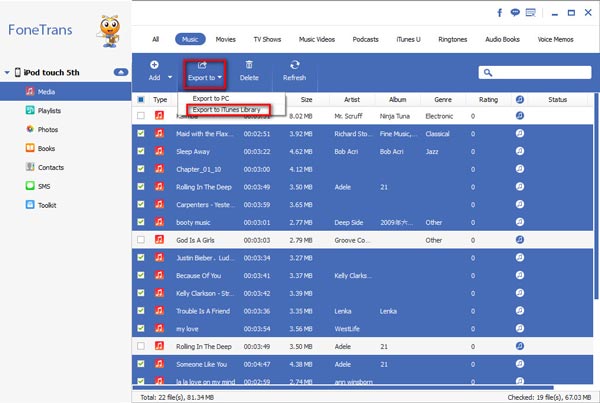Sort by the Rating column header
Screen dimensions: 600x403
(488, 100)
